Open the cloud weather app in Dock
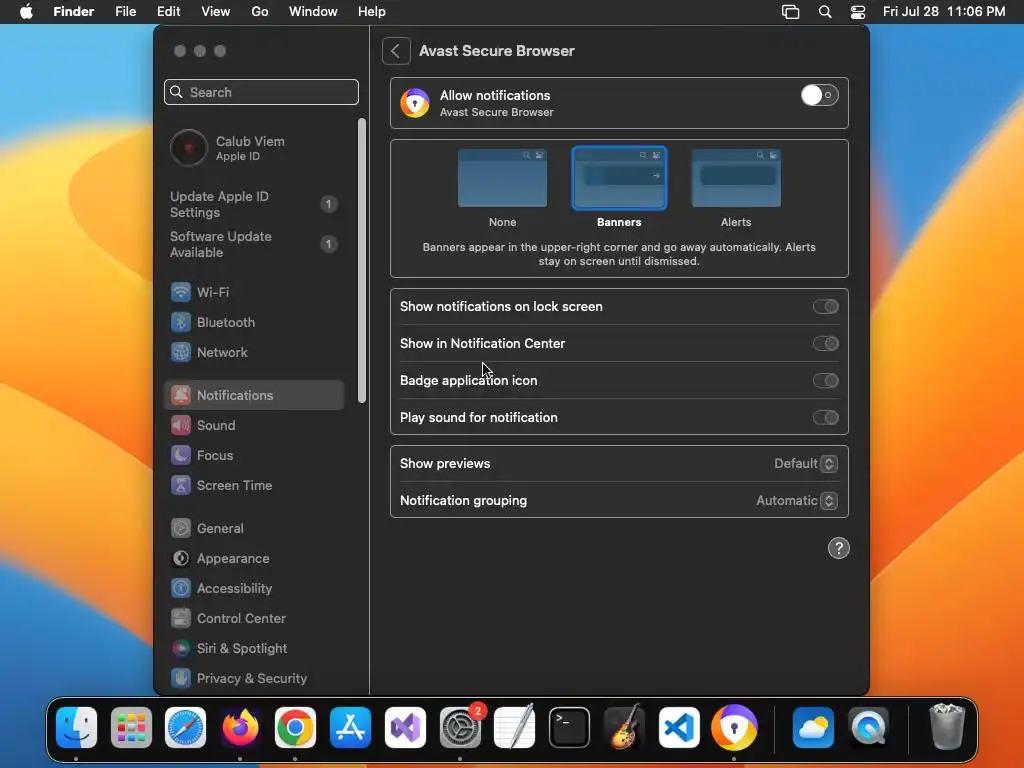 pos(813,728)
